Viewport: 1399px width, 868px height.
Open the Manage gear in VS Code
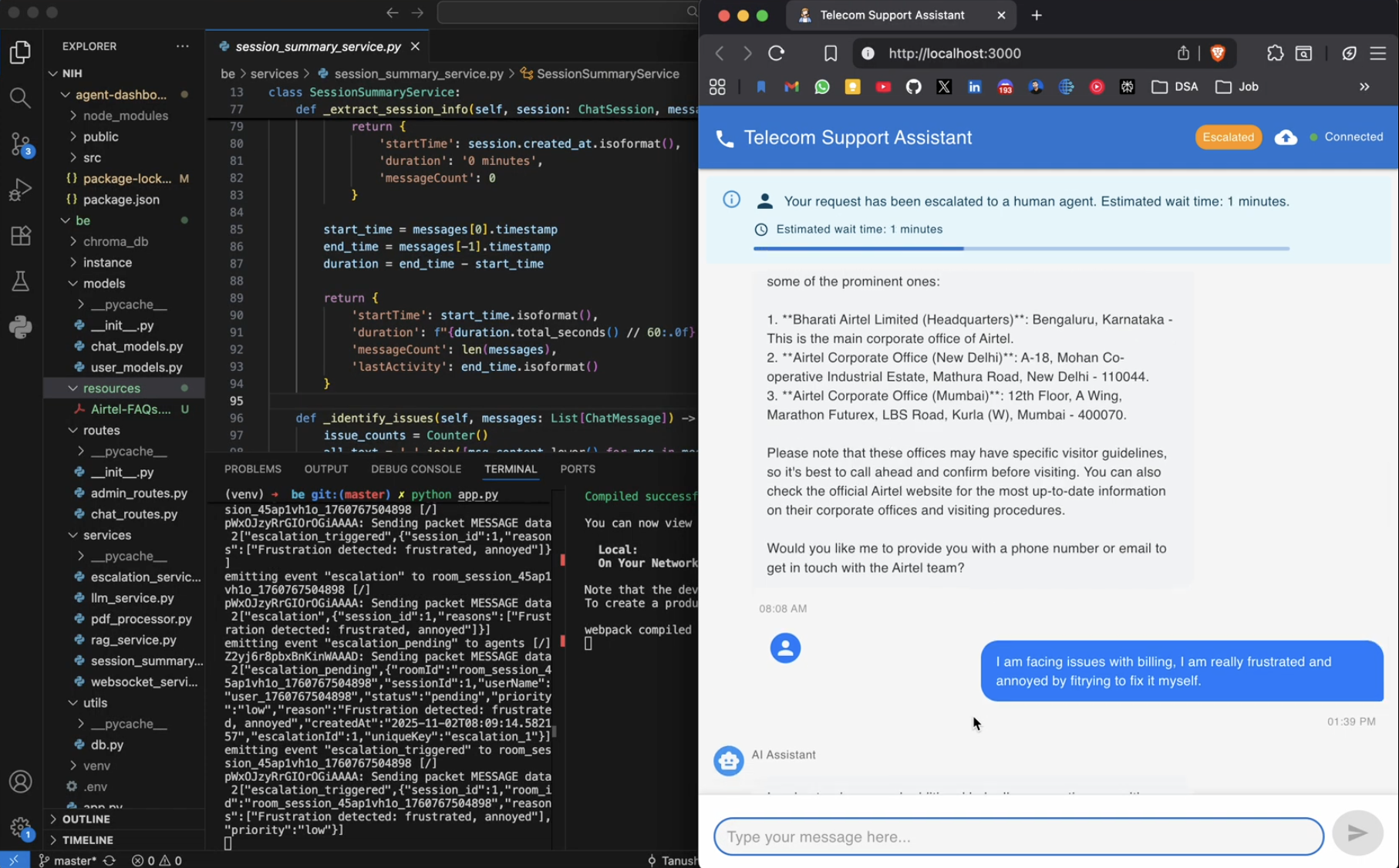[x=21, y=829]
